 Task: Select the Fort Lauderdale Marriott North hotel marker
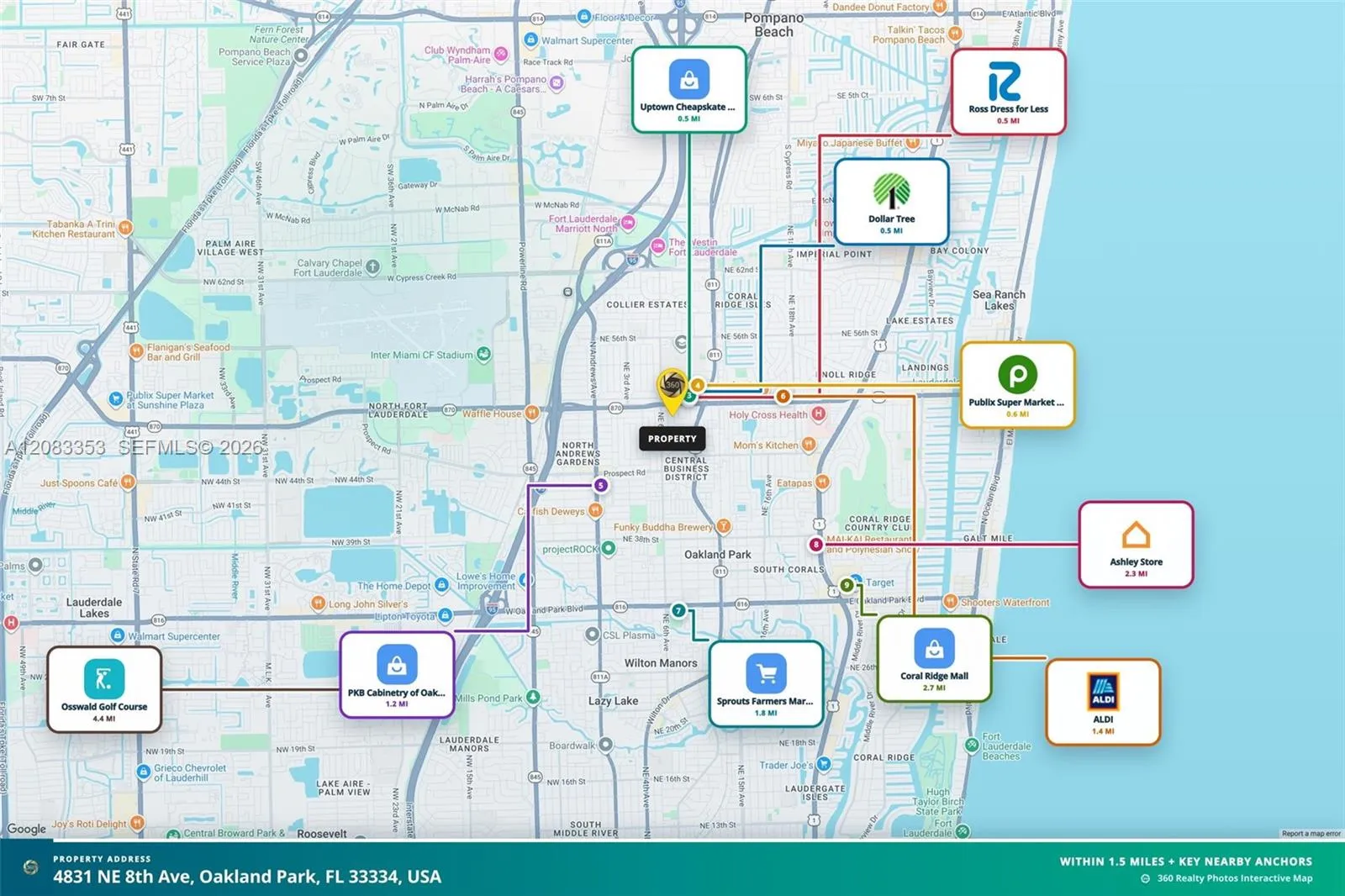[628, 223]
